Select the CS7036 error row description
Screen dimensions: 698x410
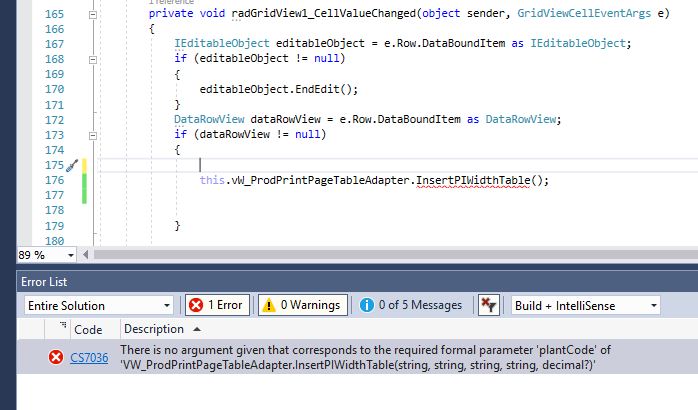(x=365, y=357)
